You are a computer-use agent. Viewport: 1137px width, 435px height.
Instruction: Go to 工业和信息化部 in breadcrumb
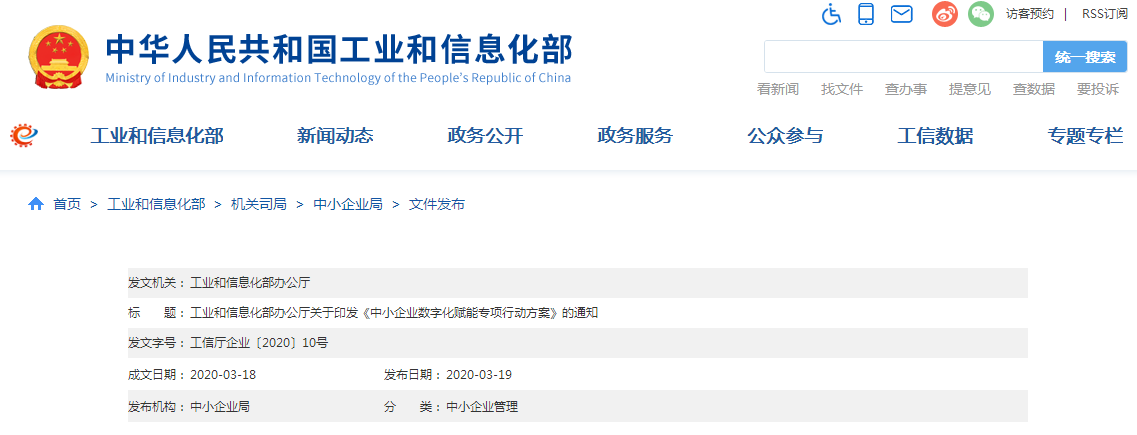(x=157, y=204)
